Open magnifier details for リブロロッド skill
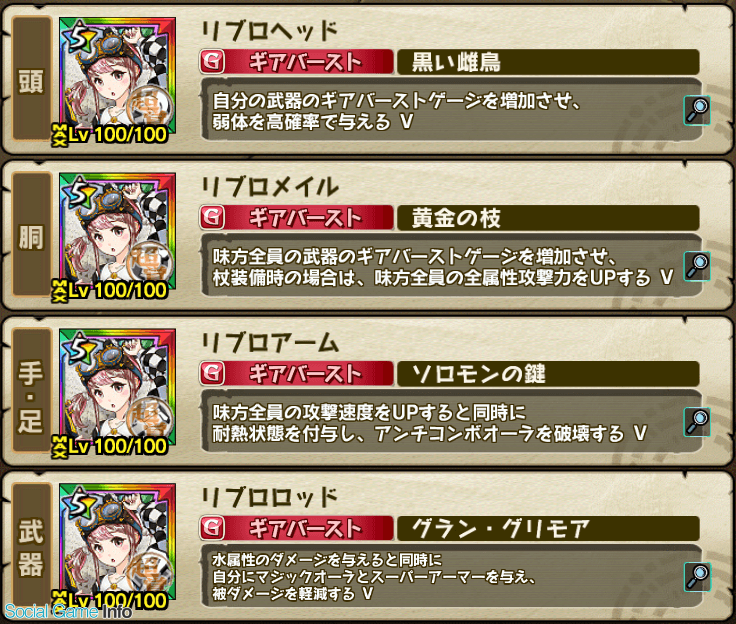The width and height of the screenshot is (736, 624). [697, 577]
